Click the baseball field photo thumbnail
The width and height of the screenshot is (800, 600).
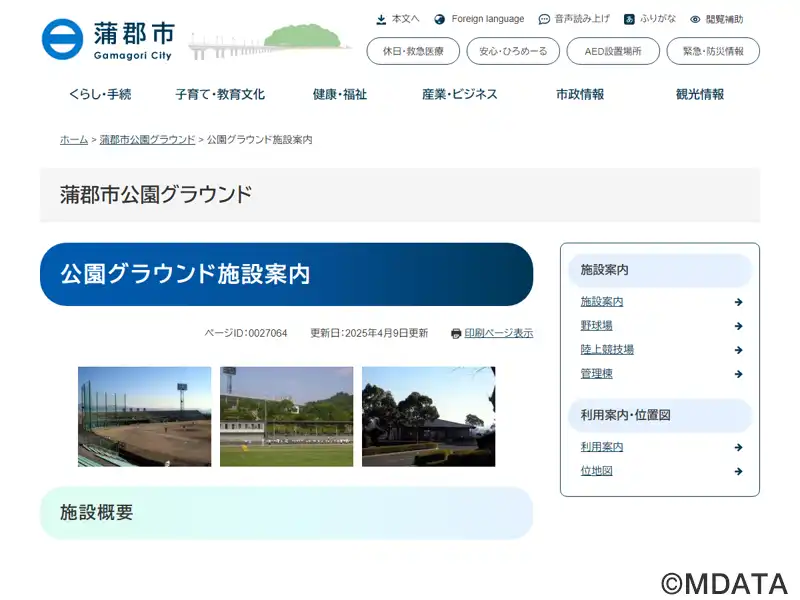coord(144,417)
